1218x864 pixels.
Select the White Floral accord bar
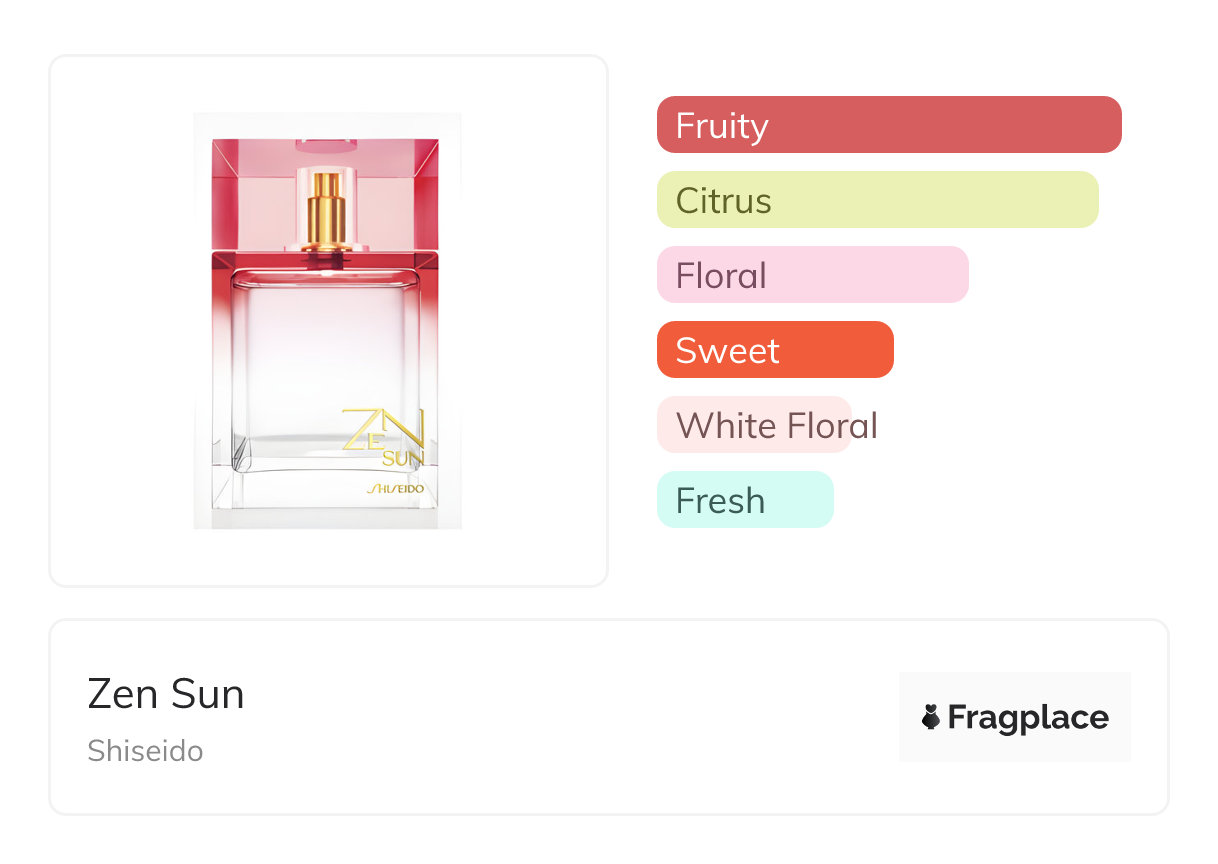754,425
